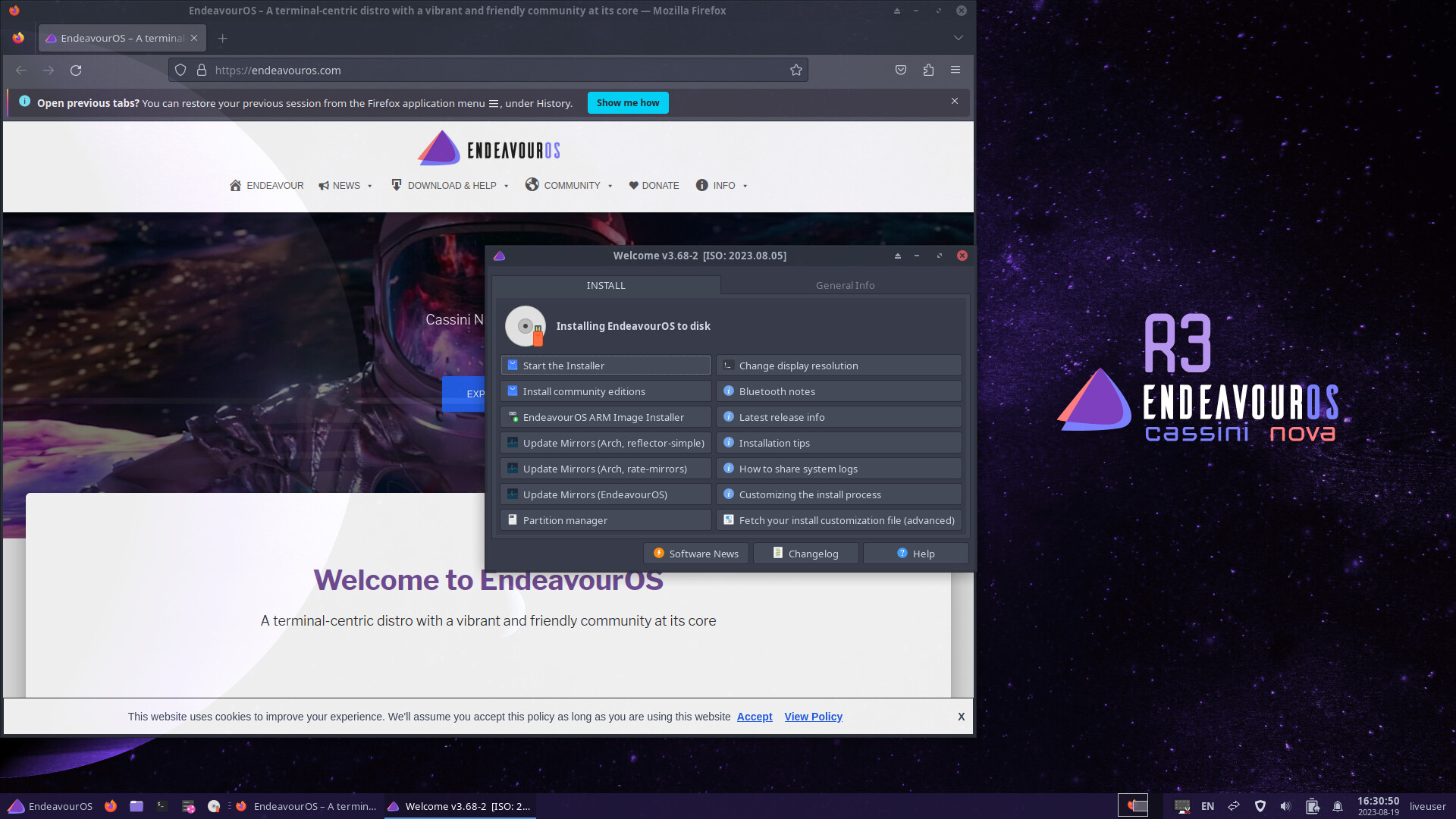The height and width of the screenshot is (819, 1456).
Task: Open Software News in Welcome window
Action: pos(696,554)
